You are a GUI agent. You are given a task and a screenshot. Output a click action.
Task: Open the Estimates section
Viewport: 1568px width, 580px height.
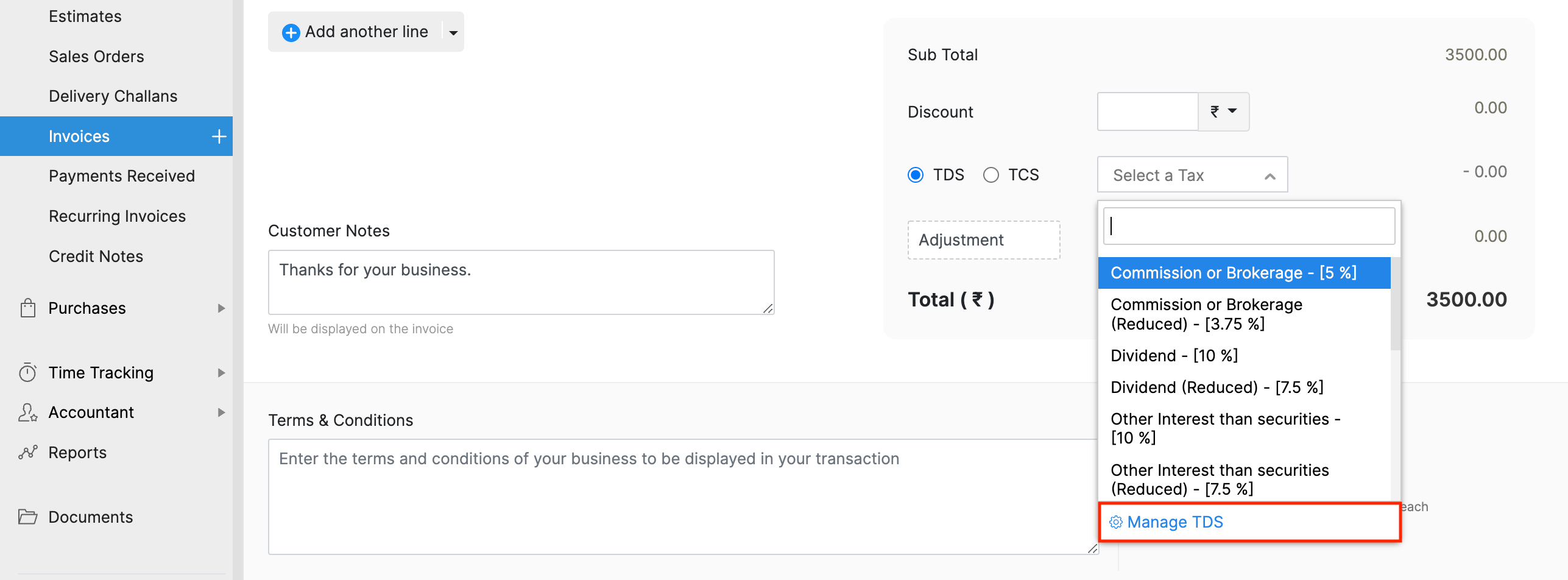click(85, 16)
